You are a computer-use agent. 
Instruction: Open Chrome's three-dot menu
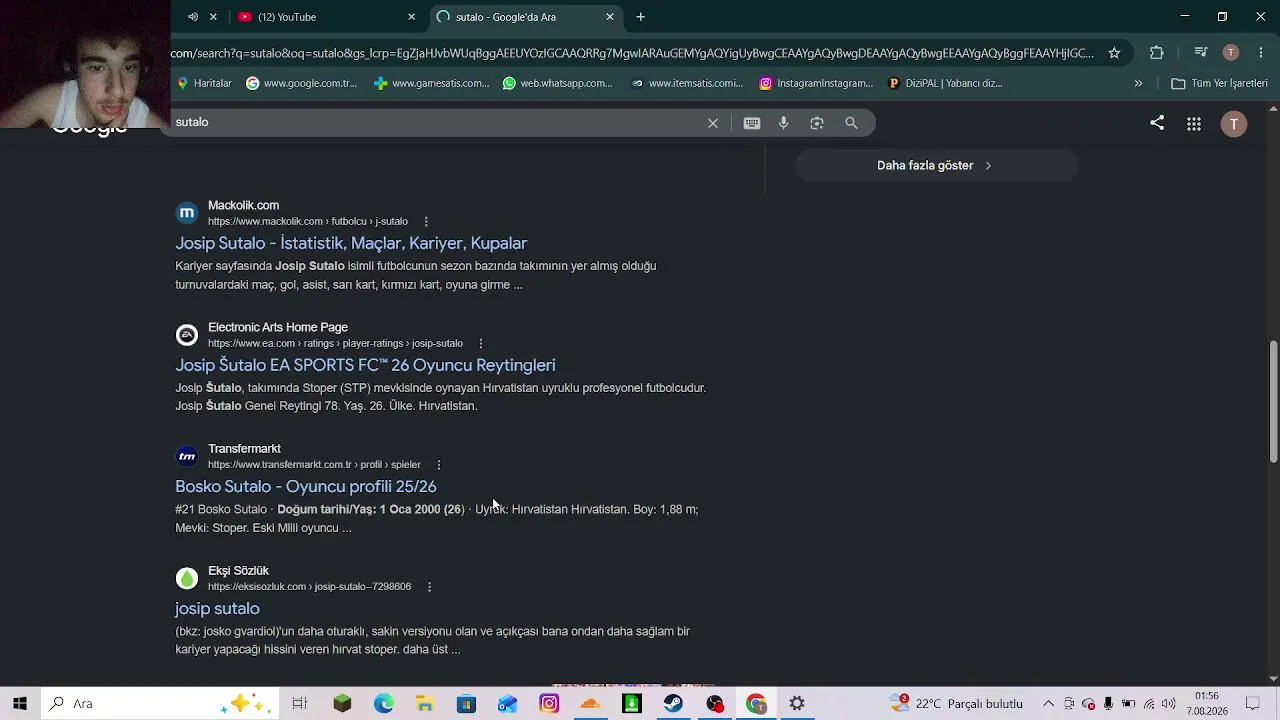pos(1261,53)
